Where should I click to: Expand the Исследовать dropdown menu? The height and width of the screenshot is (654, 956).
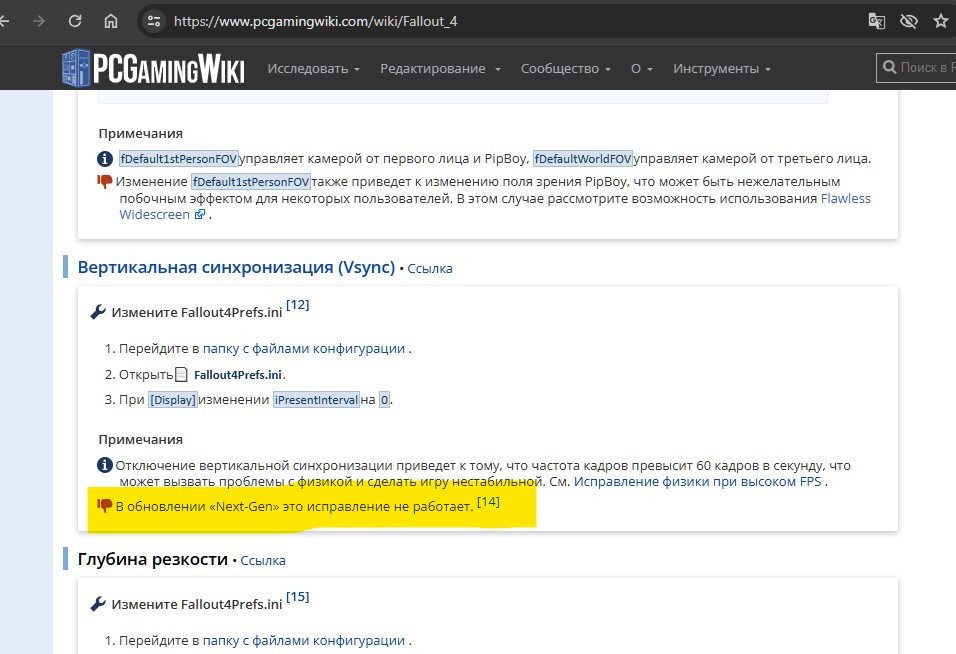pyautogui.click(x=313, y=68)
